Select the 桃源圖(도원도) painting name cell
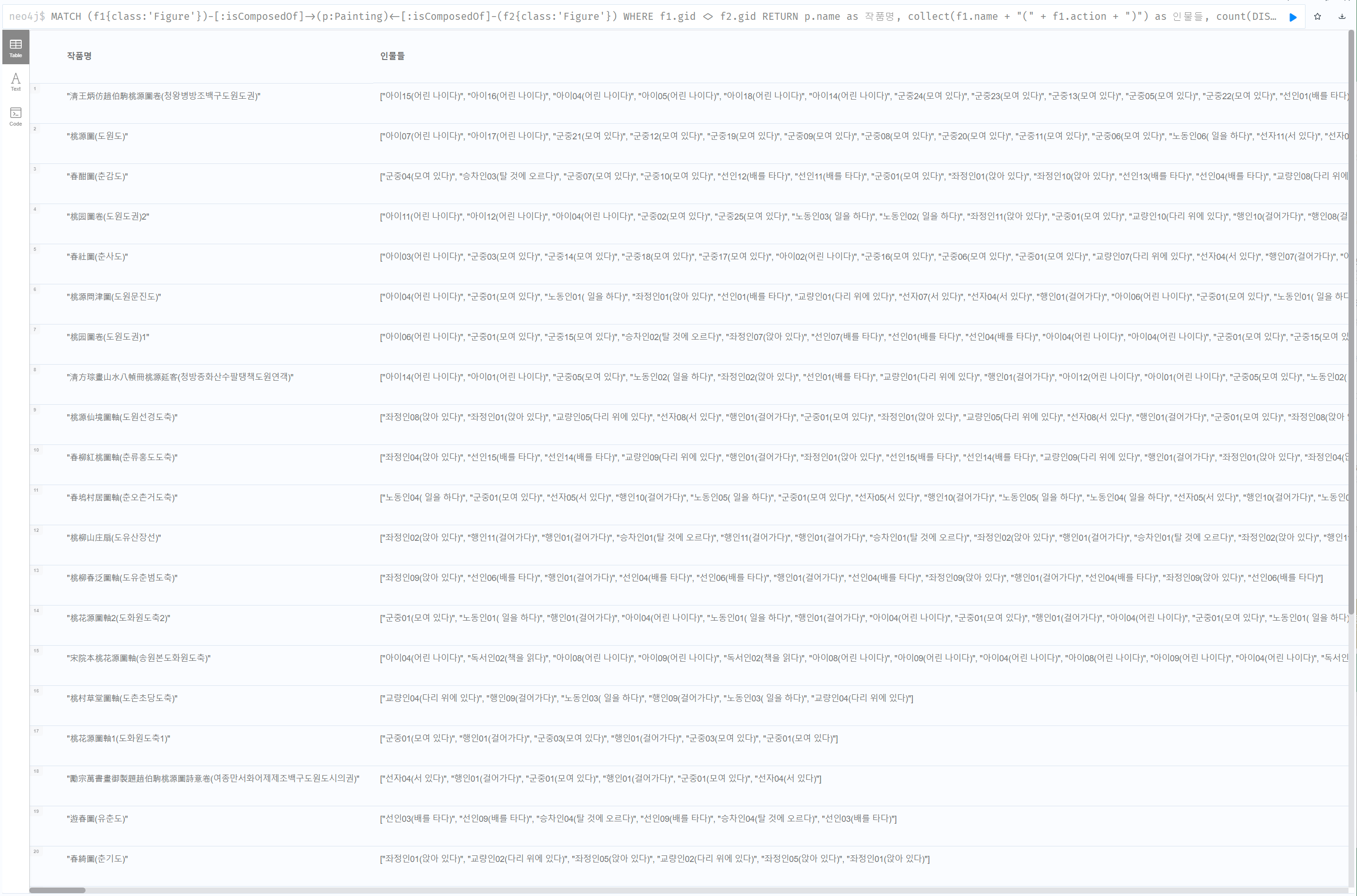 98,137
